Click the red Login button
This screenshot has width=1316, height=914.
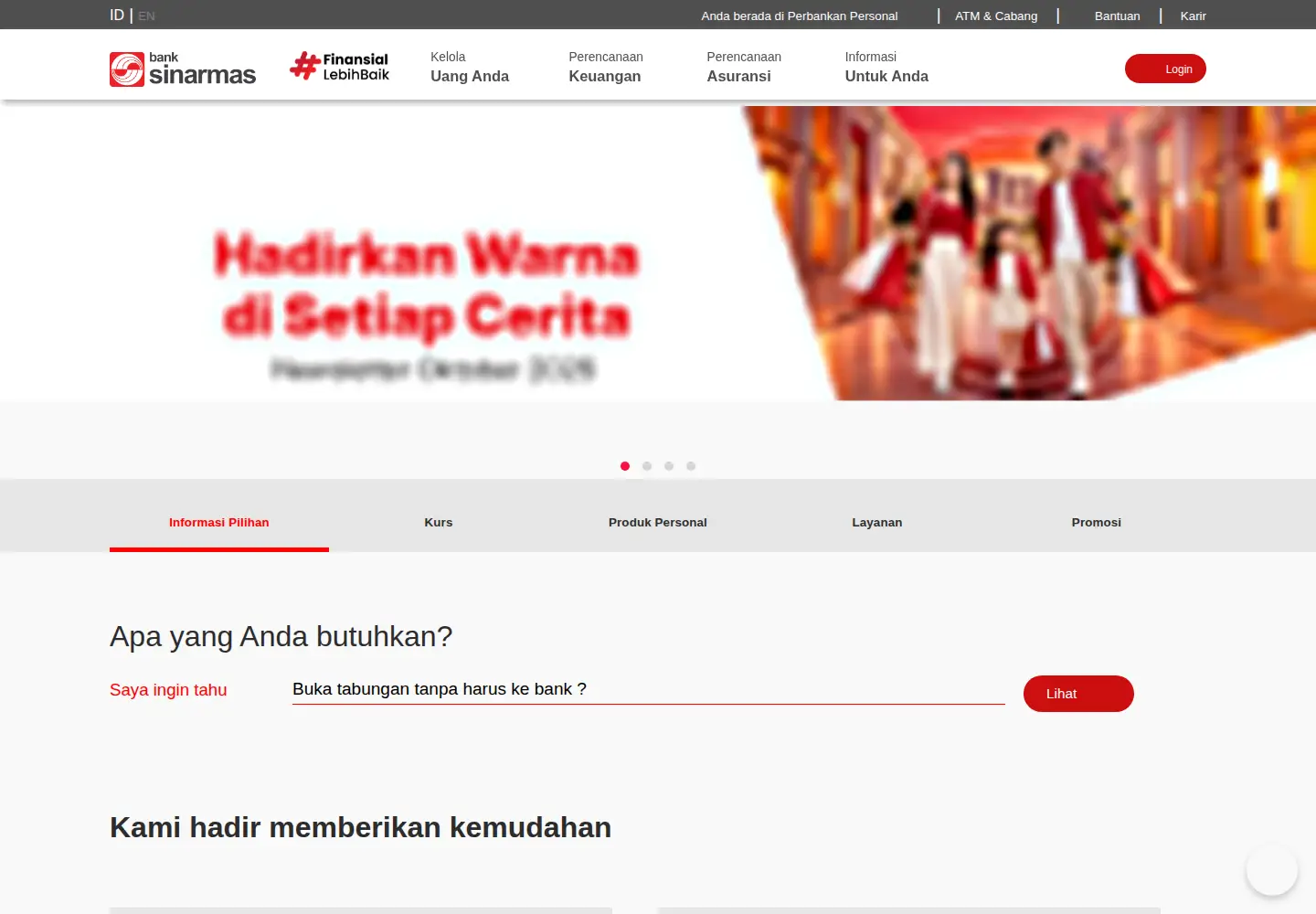click(1165, 69)
